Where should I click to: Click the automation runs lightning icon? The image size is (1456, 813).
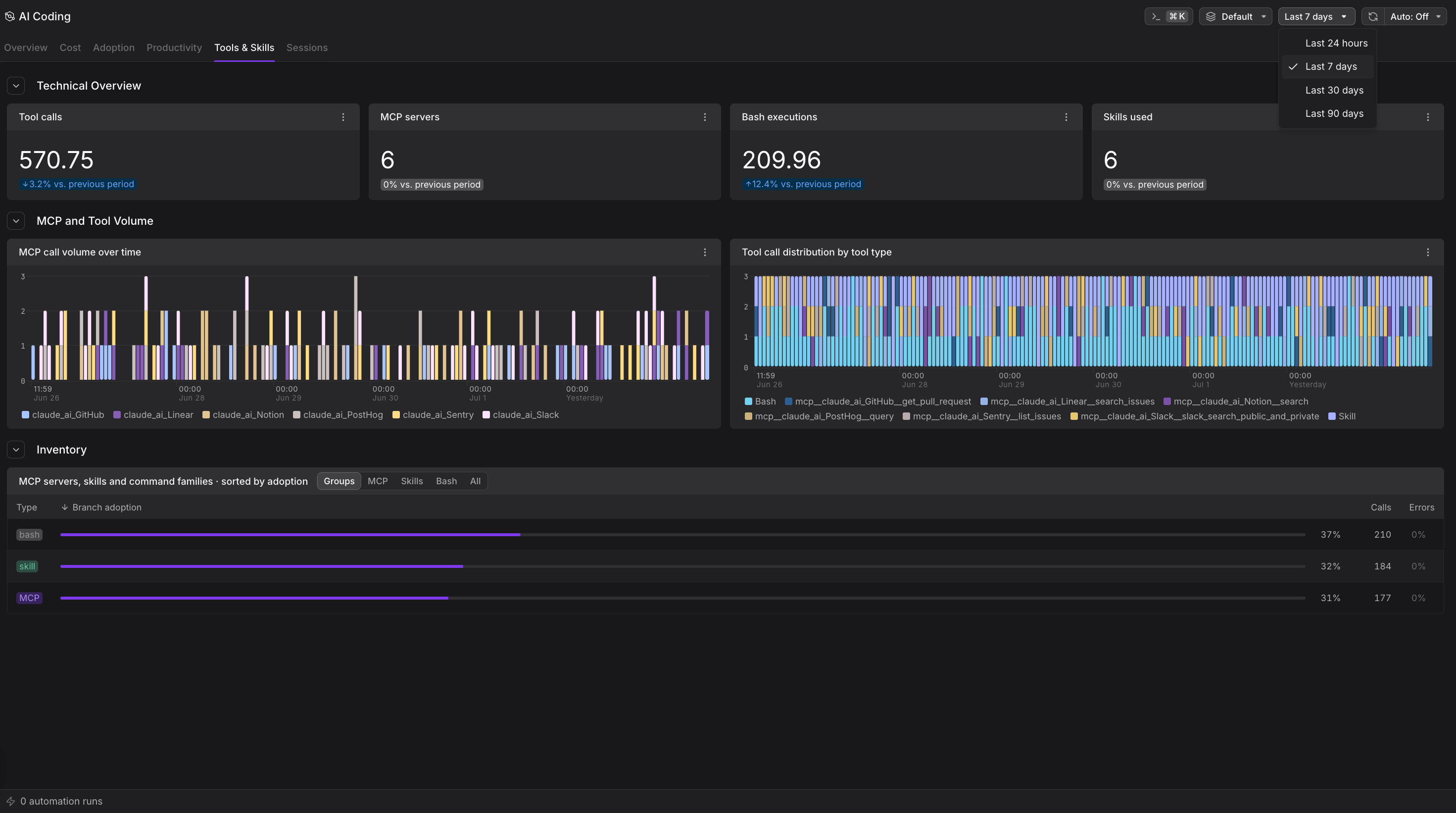[11, 801]
